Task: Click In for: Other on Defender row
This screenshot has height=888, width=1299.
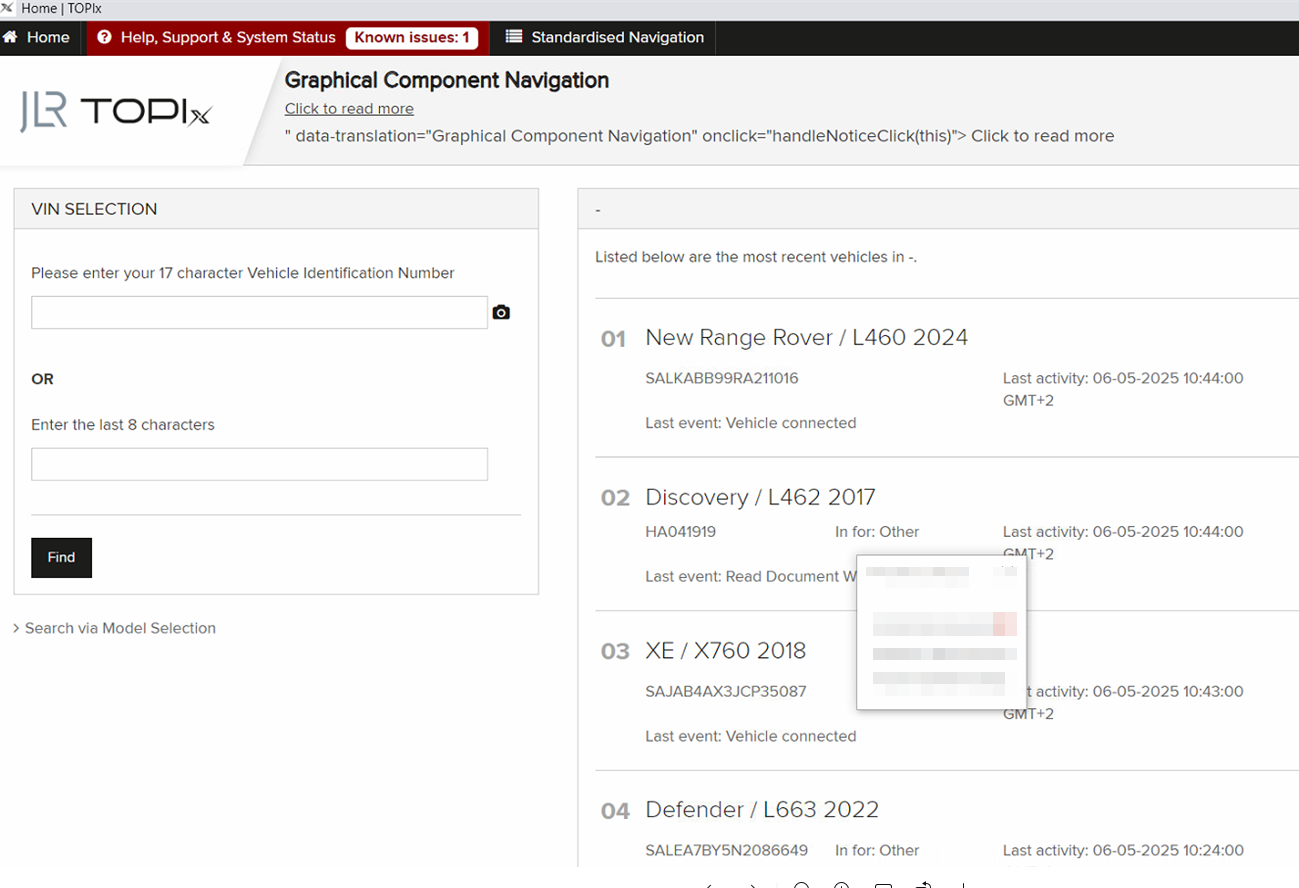Action: point(877,851)
